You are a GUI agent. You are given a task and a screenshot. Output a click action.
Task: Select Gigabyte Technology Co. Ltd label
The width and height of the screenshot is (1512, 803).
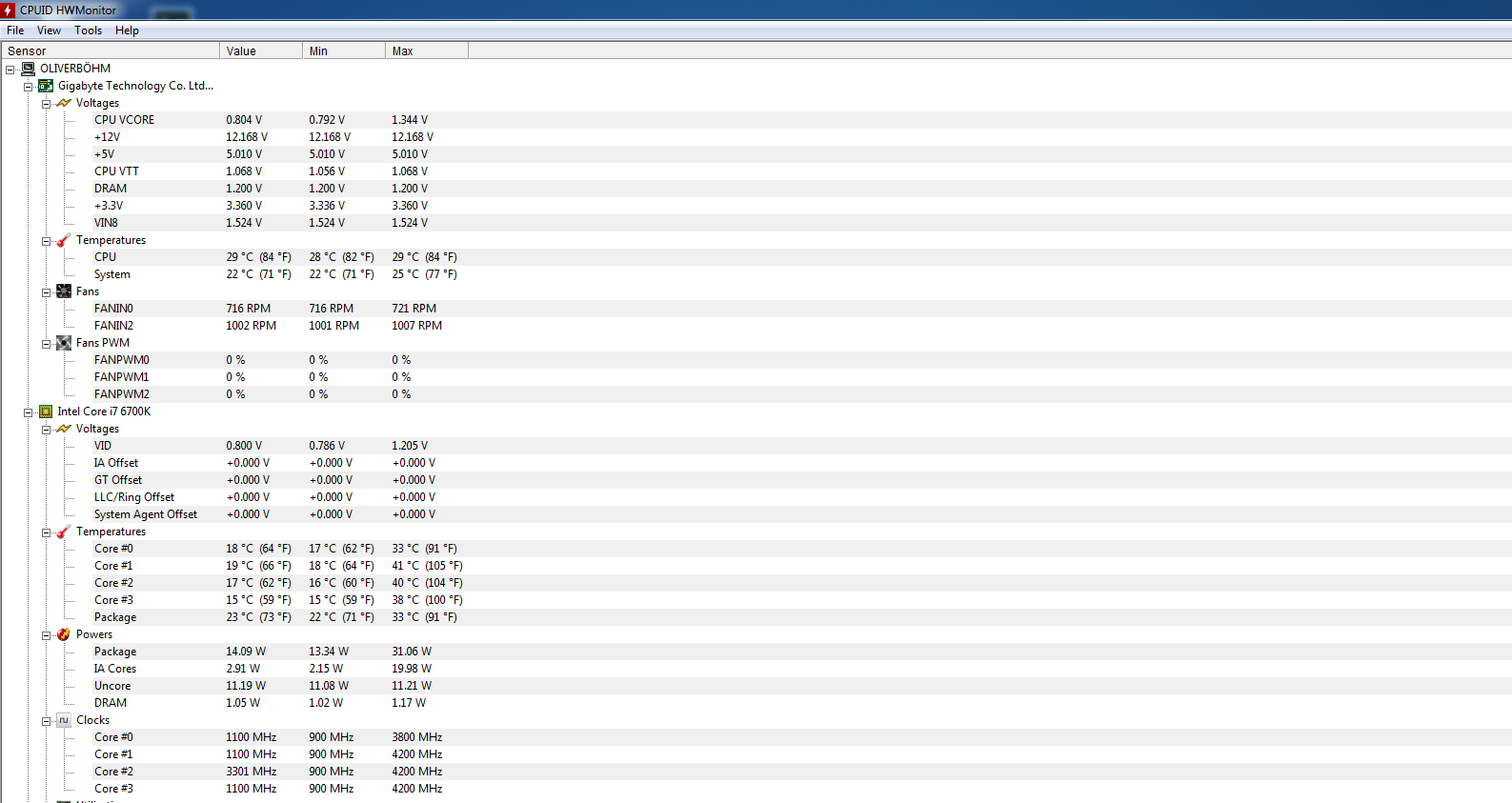(135, 86)
